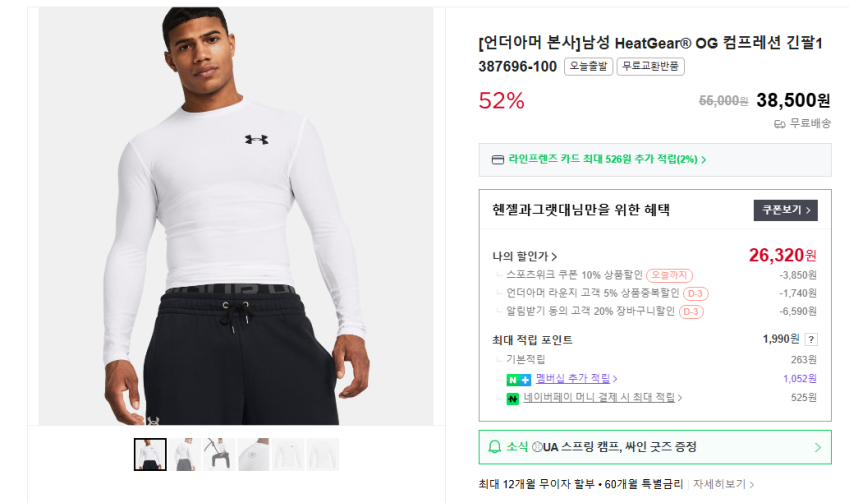849x503 pixels.
Task: Select the last flat shirt thumbnail
Action: [322, 455]
